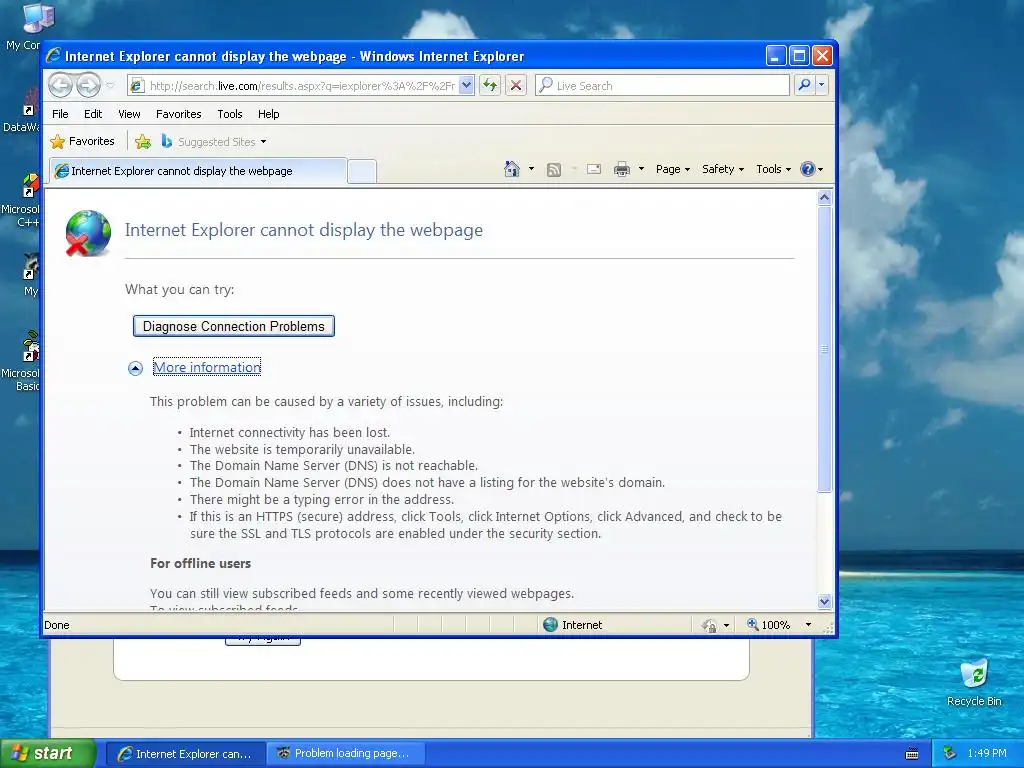Screen dimensions: 1024x768
Task: Click the 1:49 PM clock
Action: (987, 753)
